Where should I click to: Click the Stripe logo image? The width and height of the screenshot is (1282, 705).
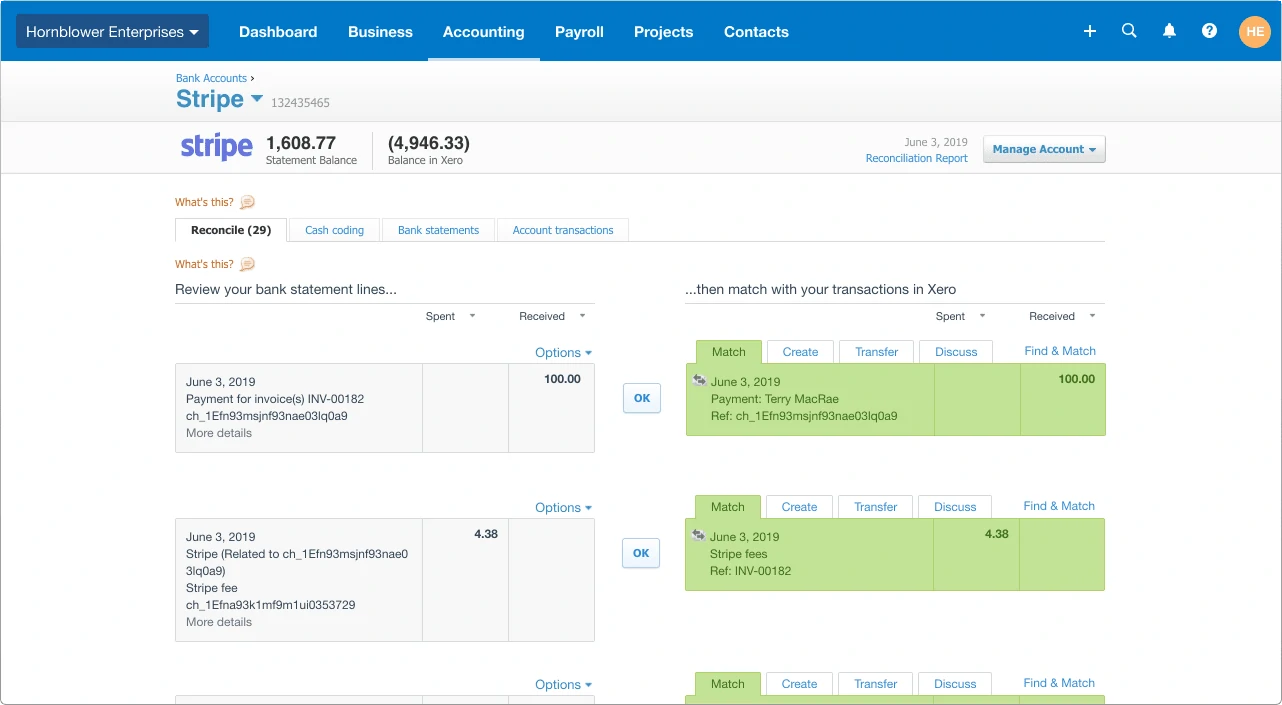click(x=216, y=147)
